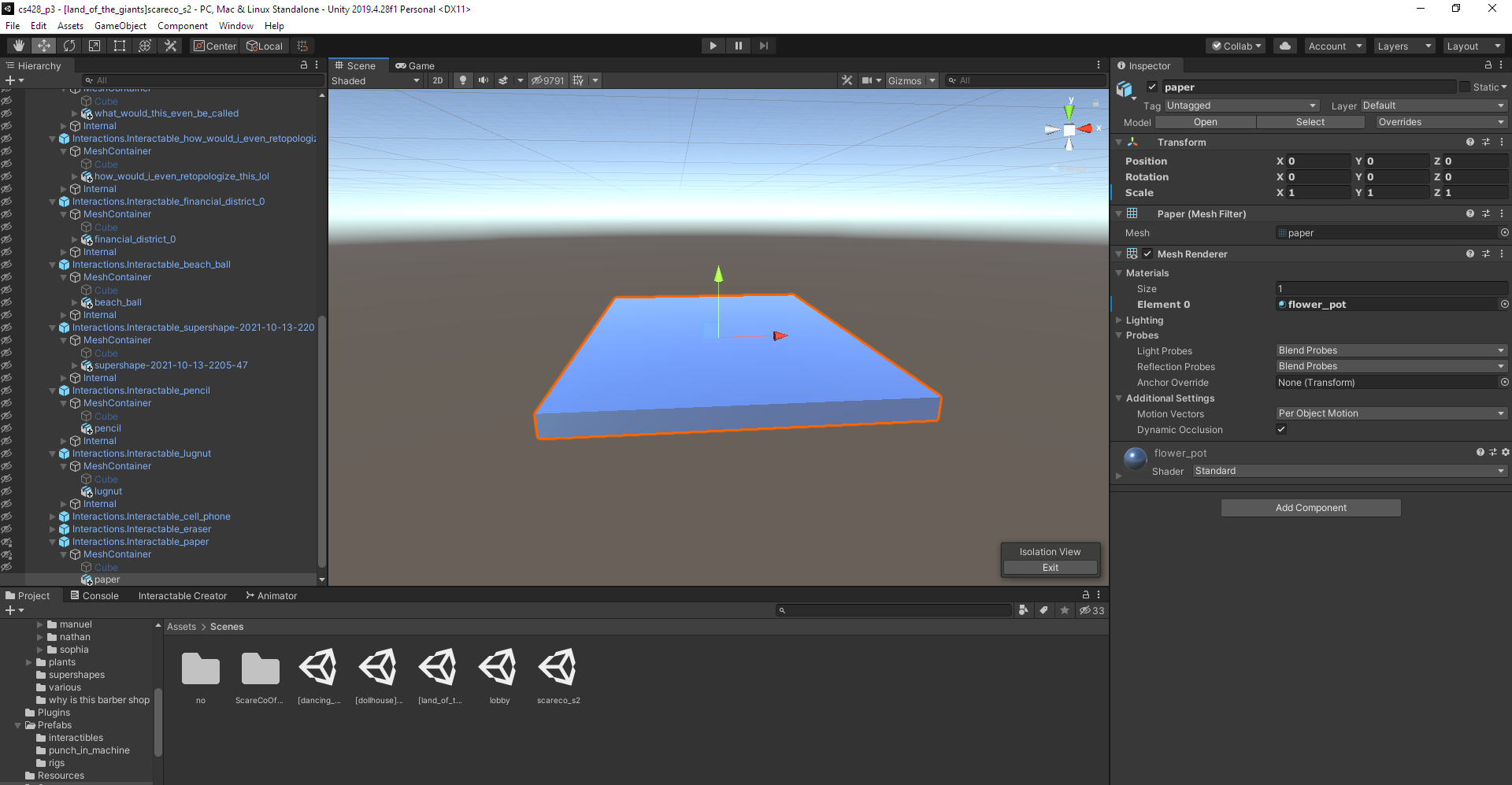Screen dimensions: 1512x785
Task: Open the Interactable Creator tab
Action: 183,596
